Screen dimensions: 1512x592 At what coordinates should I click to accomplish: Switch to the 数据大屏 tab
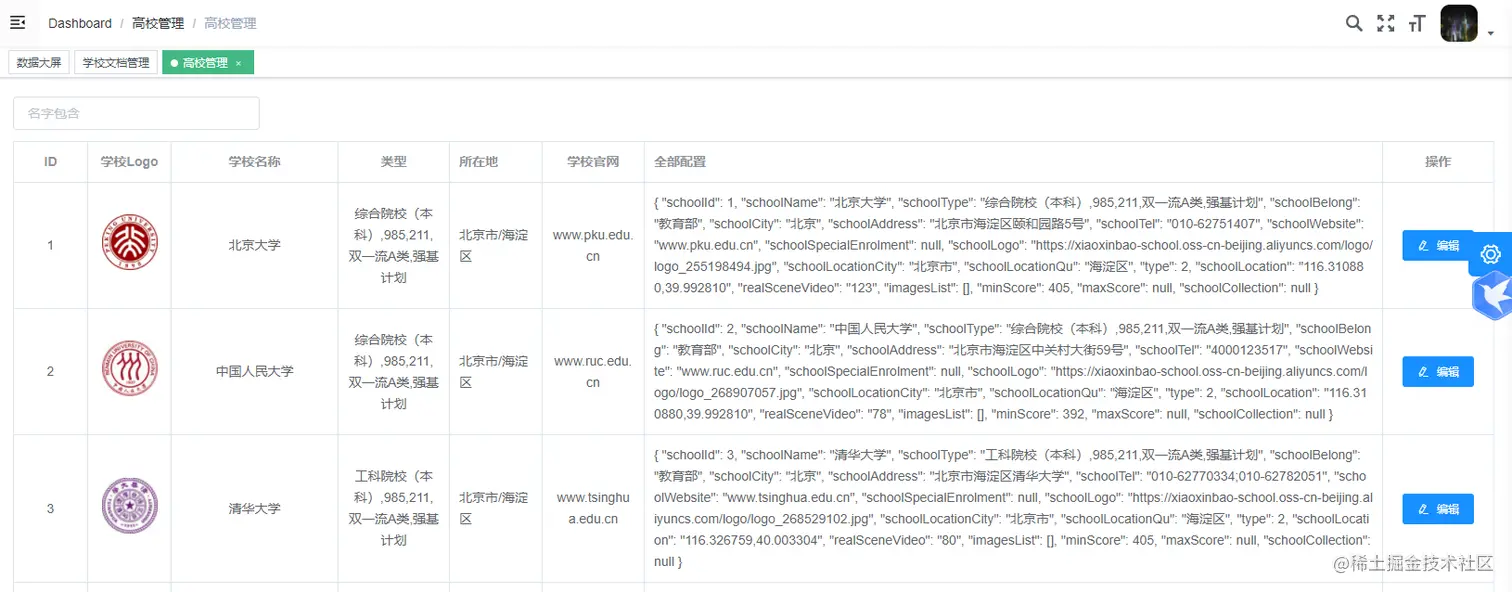tap(39, 63)
